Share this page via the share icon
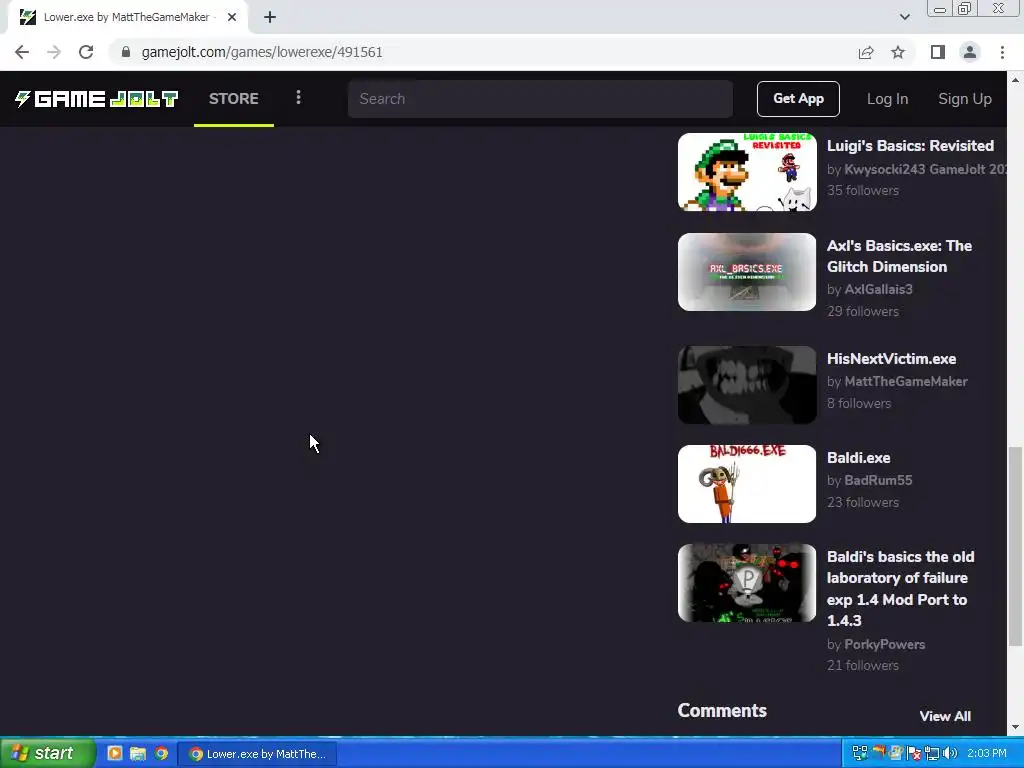Image resolution: width=1024 pixels, height=768 pixels. (866, 52)
